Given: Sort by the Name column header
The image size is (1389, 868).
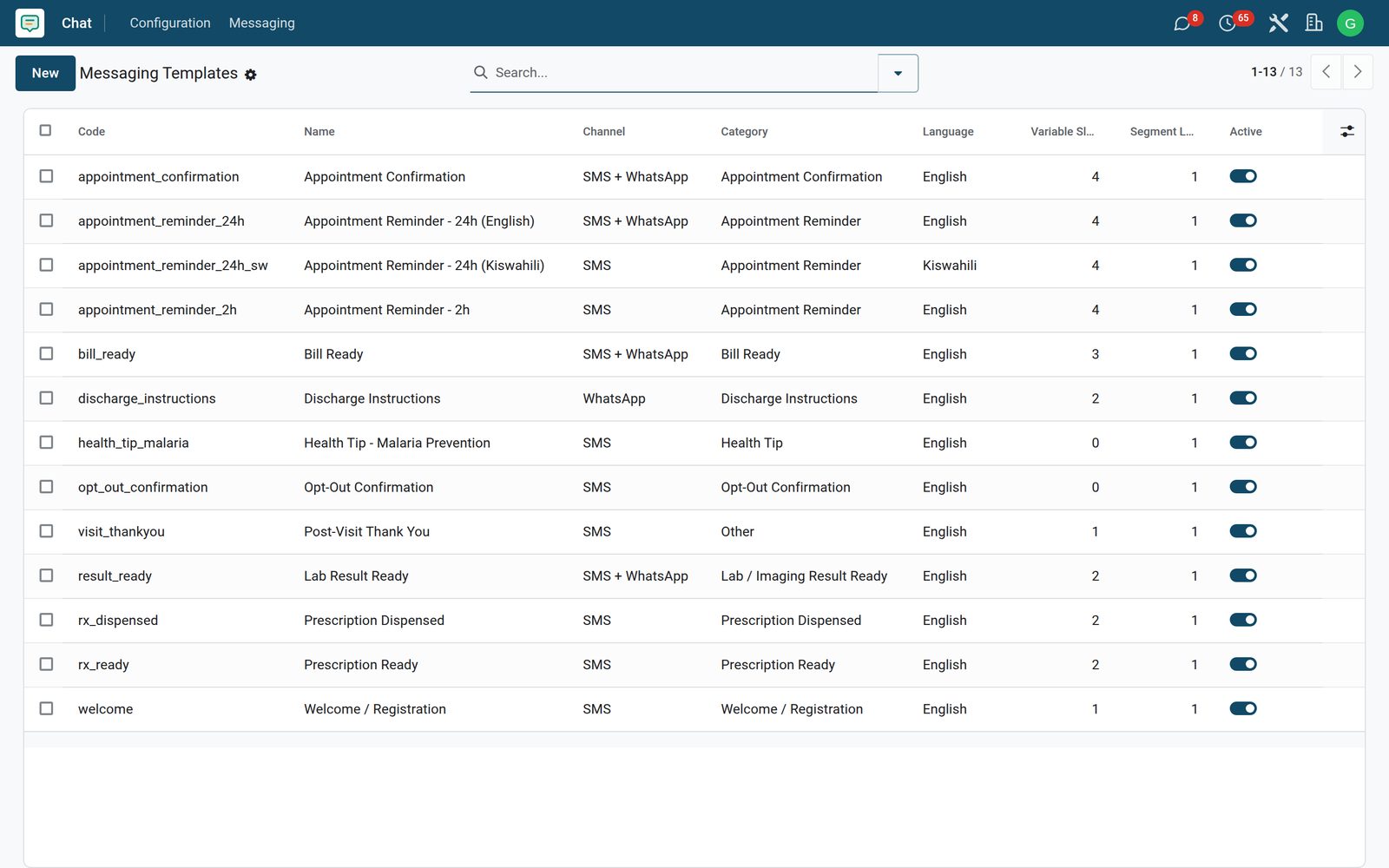Looking at the screenshot, I should click(319, 131).
